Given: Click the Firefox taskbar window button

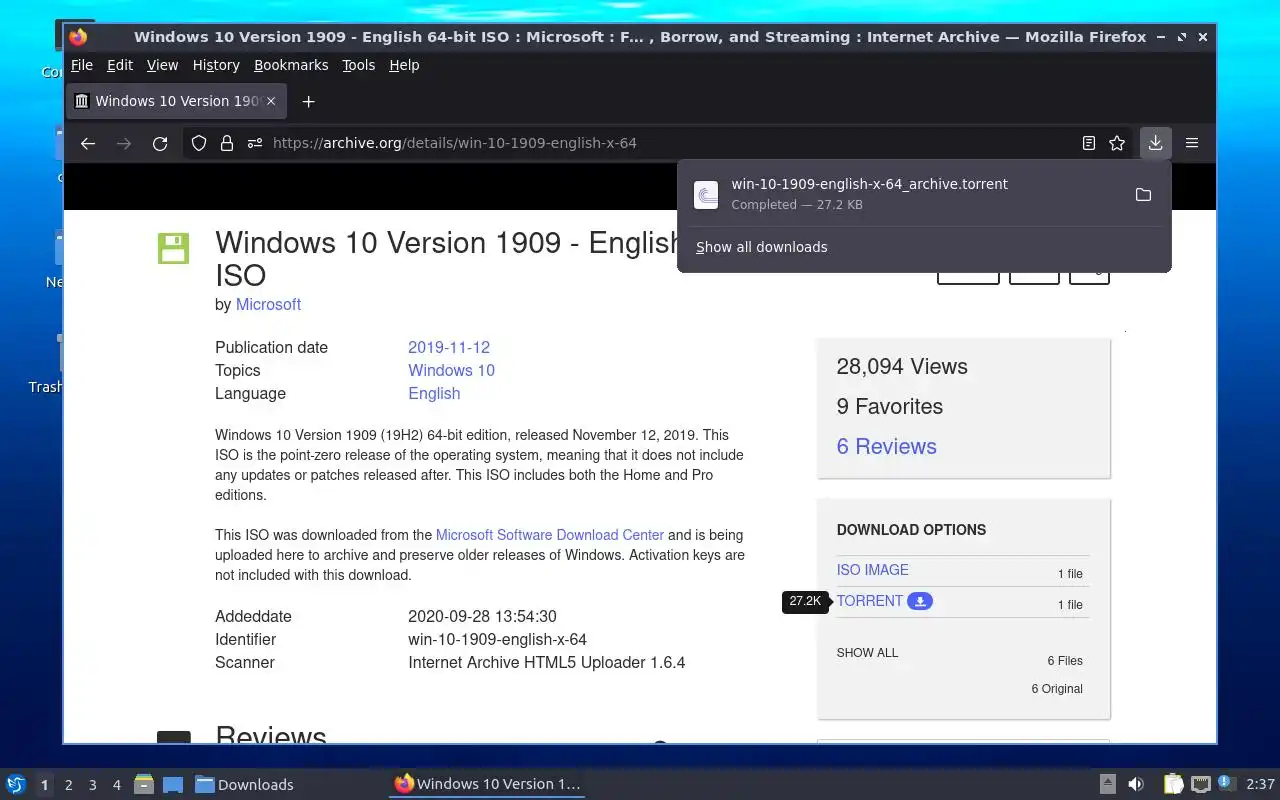Looking at the screenshot, I should [x=487, y=784].
